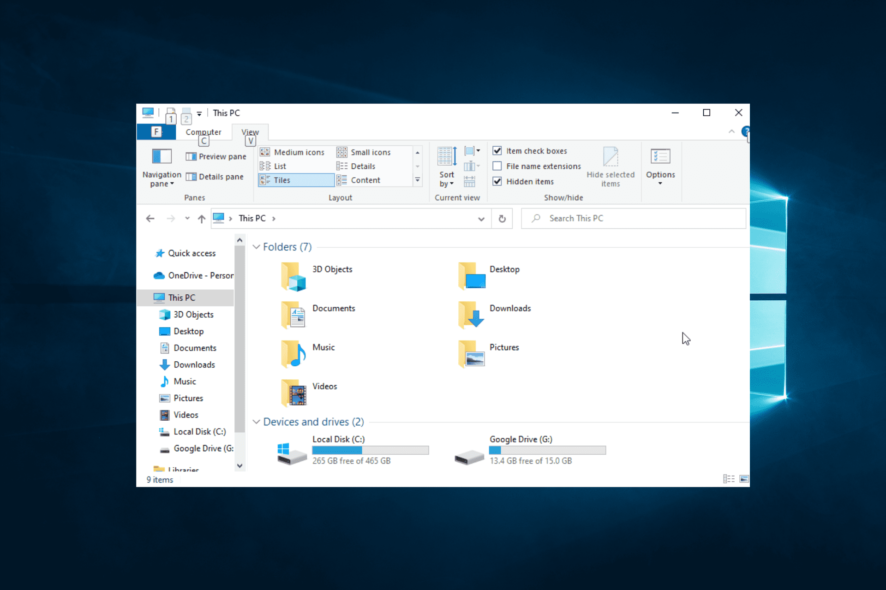The image size is (886, 590).
Task: Switch to the Computer tab
Action: (203, 132)
